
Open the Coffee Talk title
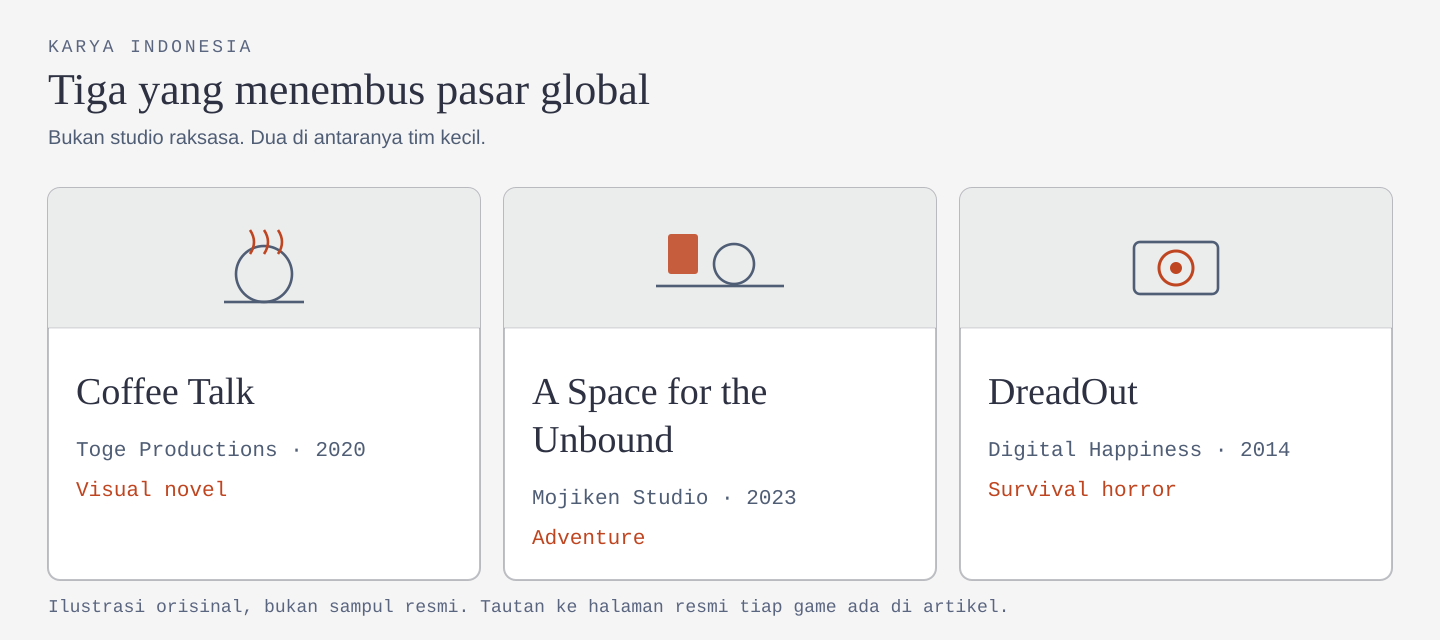165,391
